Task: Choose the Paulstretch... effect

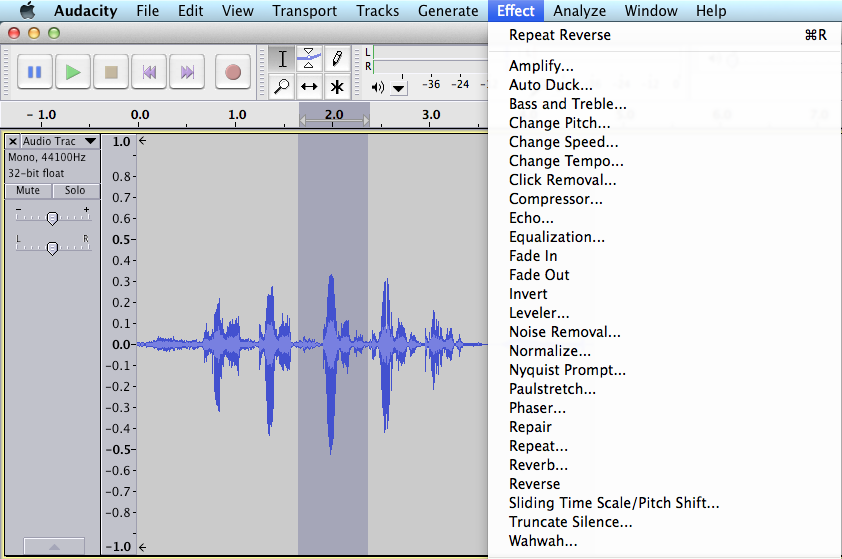Action: 665,389
